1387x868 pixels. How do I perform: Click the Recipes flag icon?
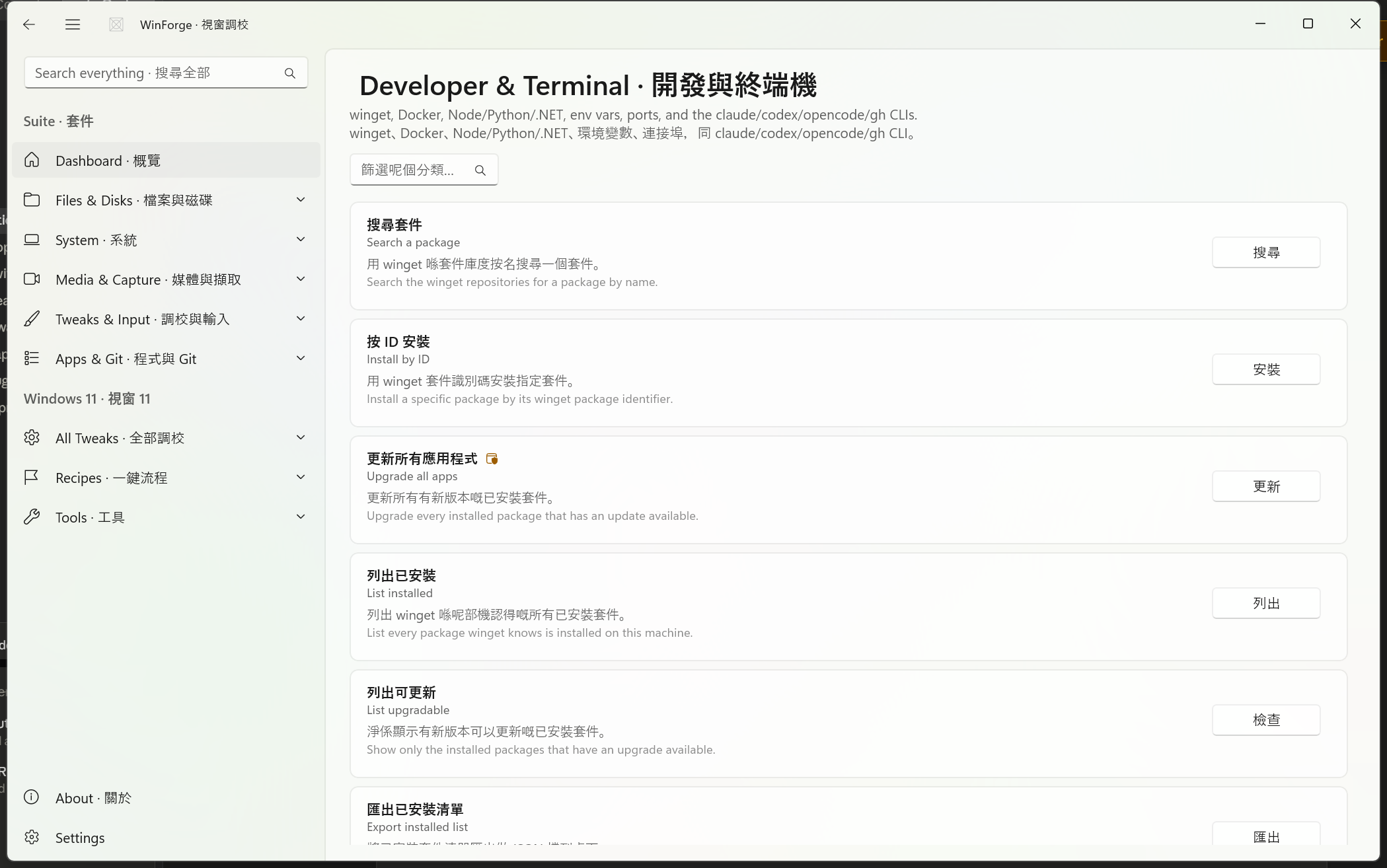[32, 477]
